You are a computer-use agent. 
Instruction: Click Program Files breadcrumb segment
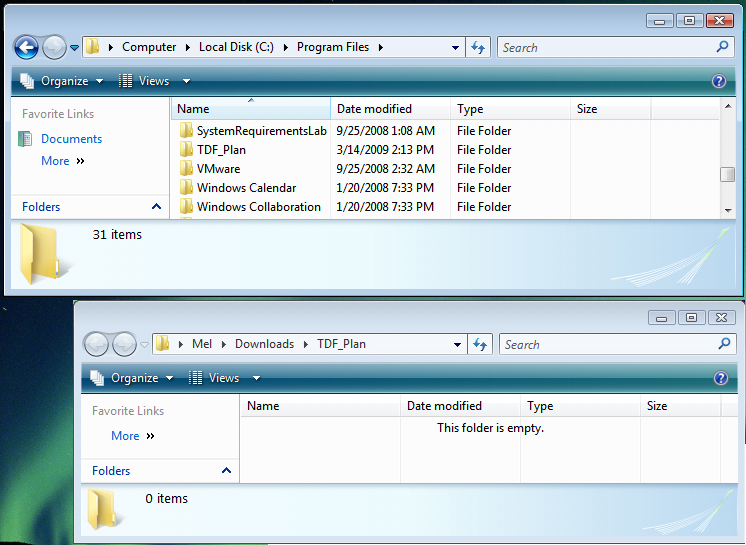click(333, 47)
